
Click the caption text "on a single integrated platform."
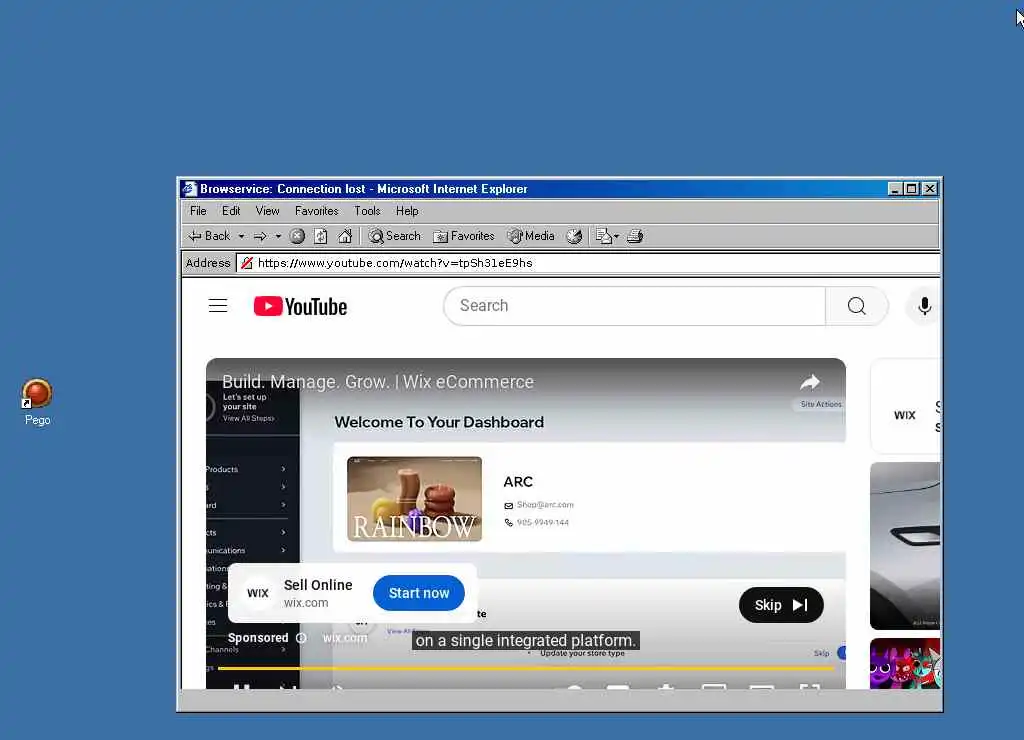[x=526, y=641]
